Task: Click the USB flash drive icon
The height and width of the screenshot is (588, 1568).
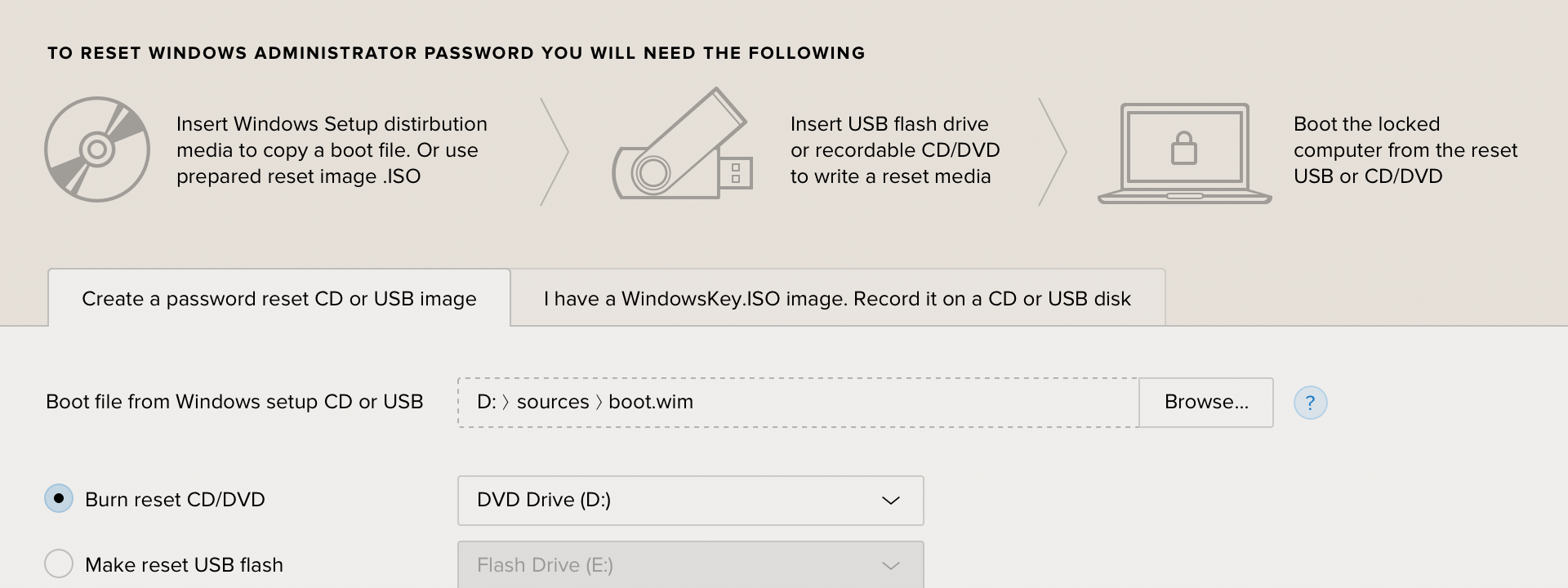Action: coord(682,147)
